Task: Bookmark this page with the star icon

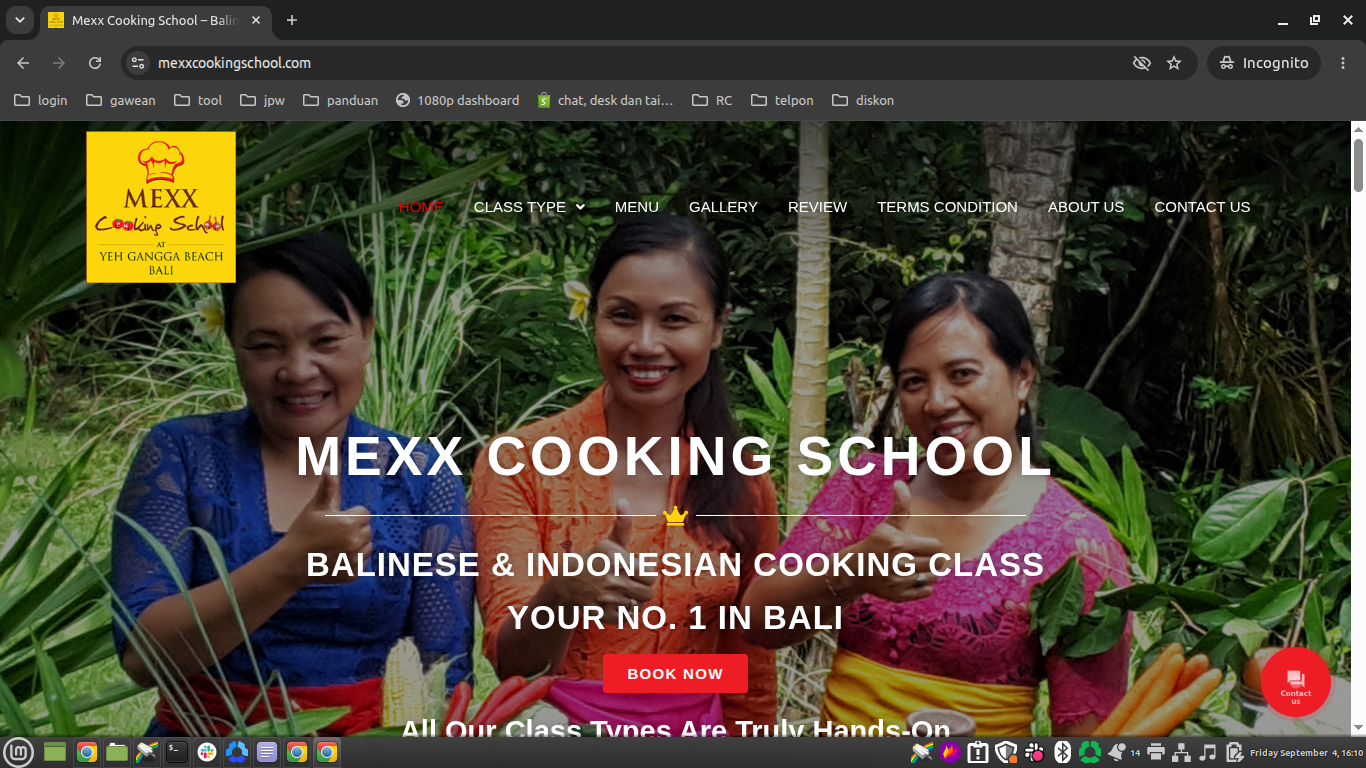Action: point(1174,63)
